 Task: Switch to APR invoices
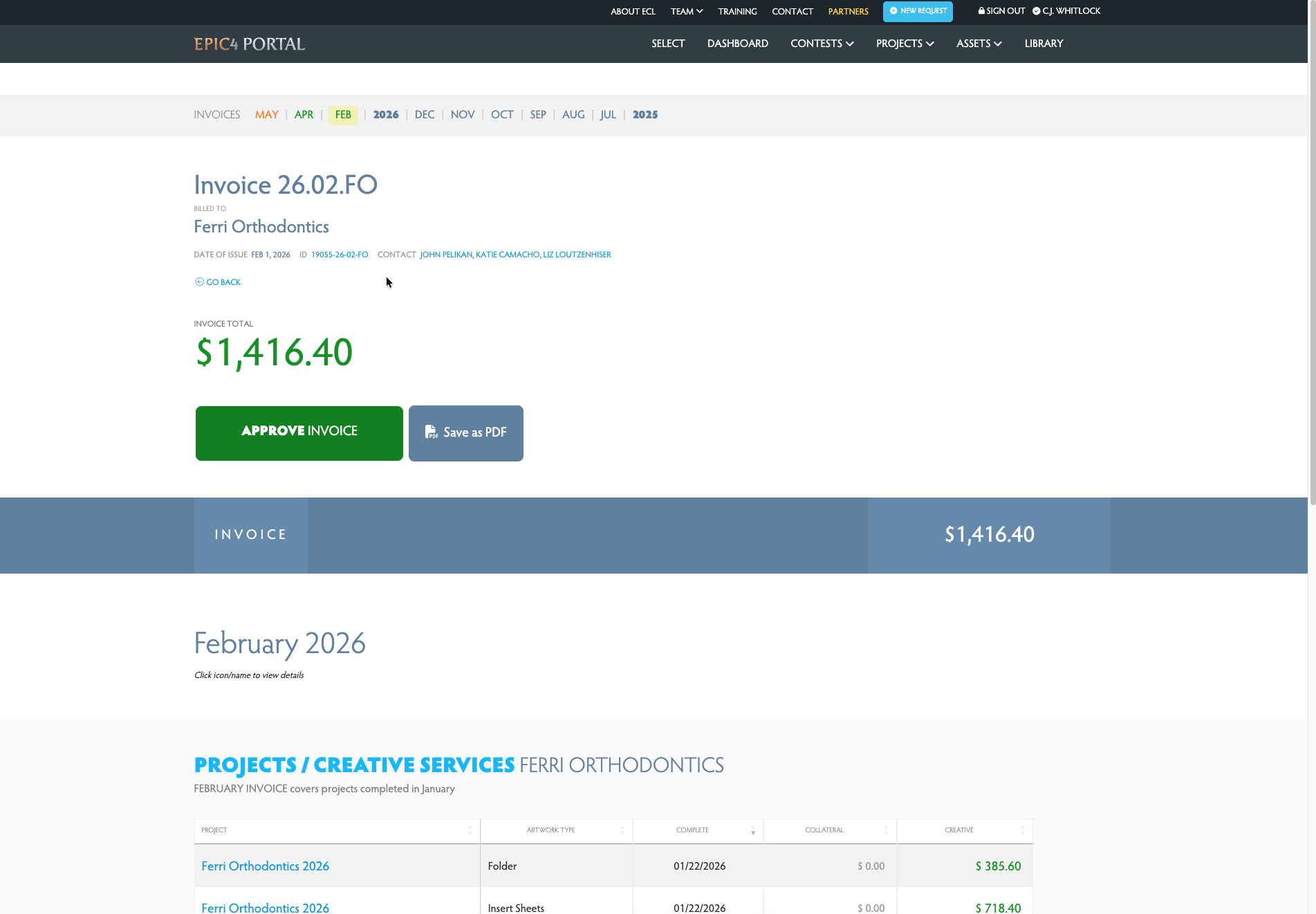304,115
